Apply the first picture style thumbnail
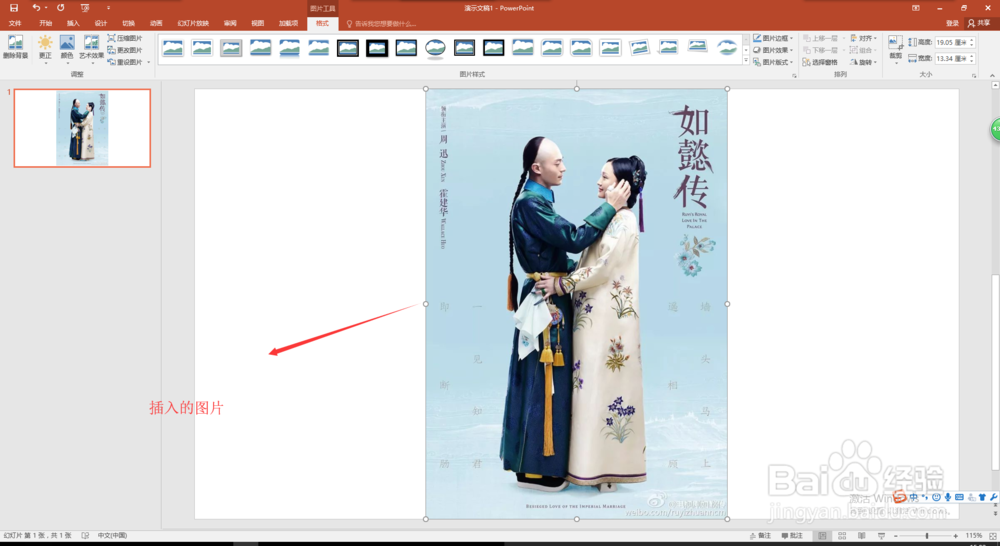 [x=173, y=48]
